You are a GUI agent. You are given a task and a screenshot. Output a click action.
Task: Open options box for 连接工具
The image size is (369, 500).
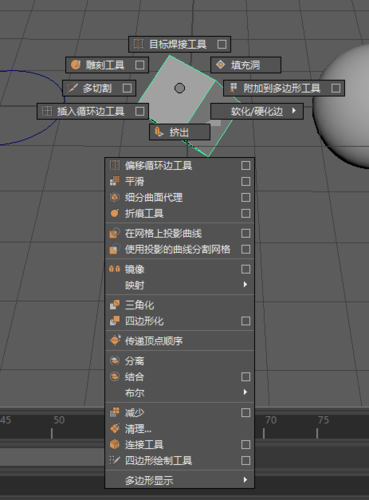(x=245, y=444)
